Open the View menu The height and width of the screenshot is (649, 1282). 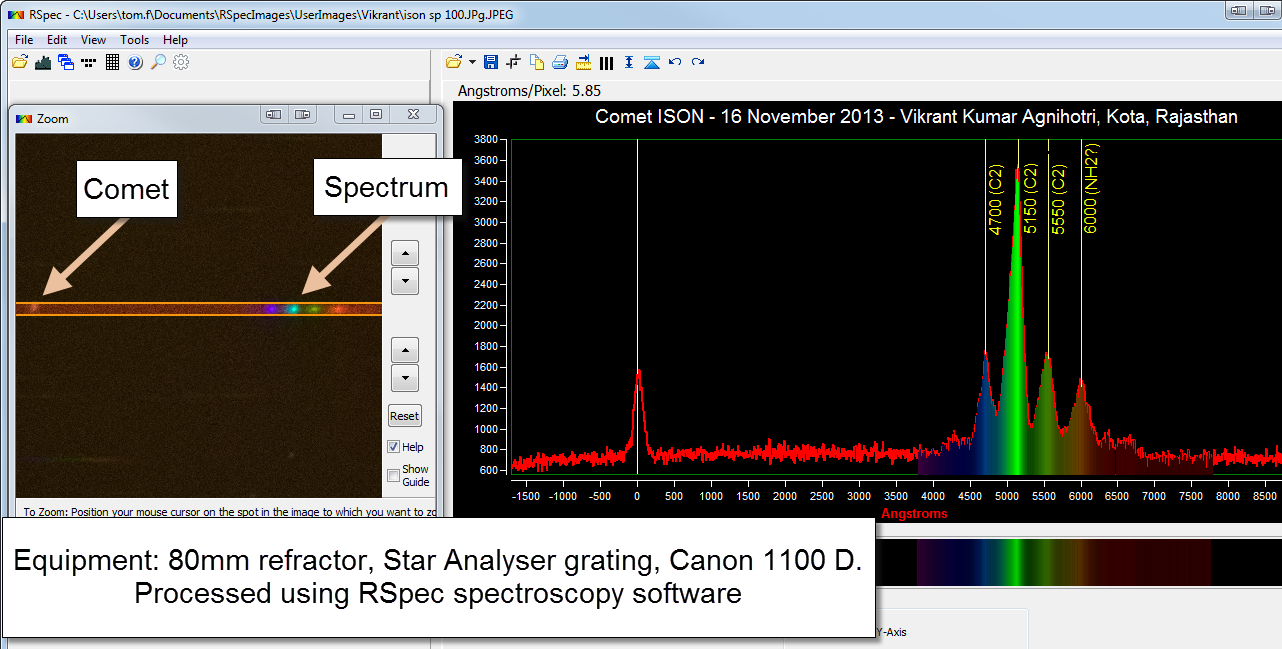(x=93, y=40)
